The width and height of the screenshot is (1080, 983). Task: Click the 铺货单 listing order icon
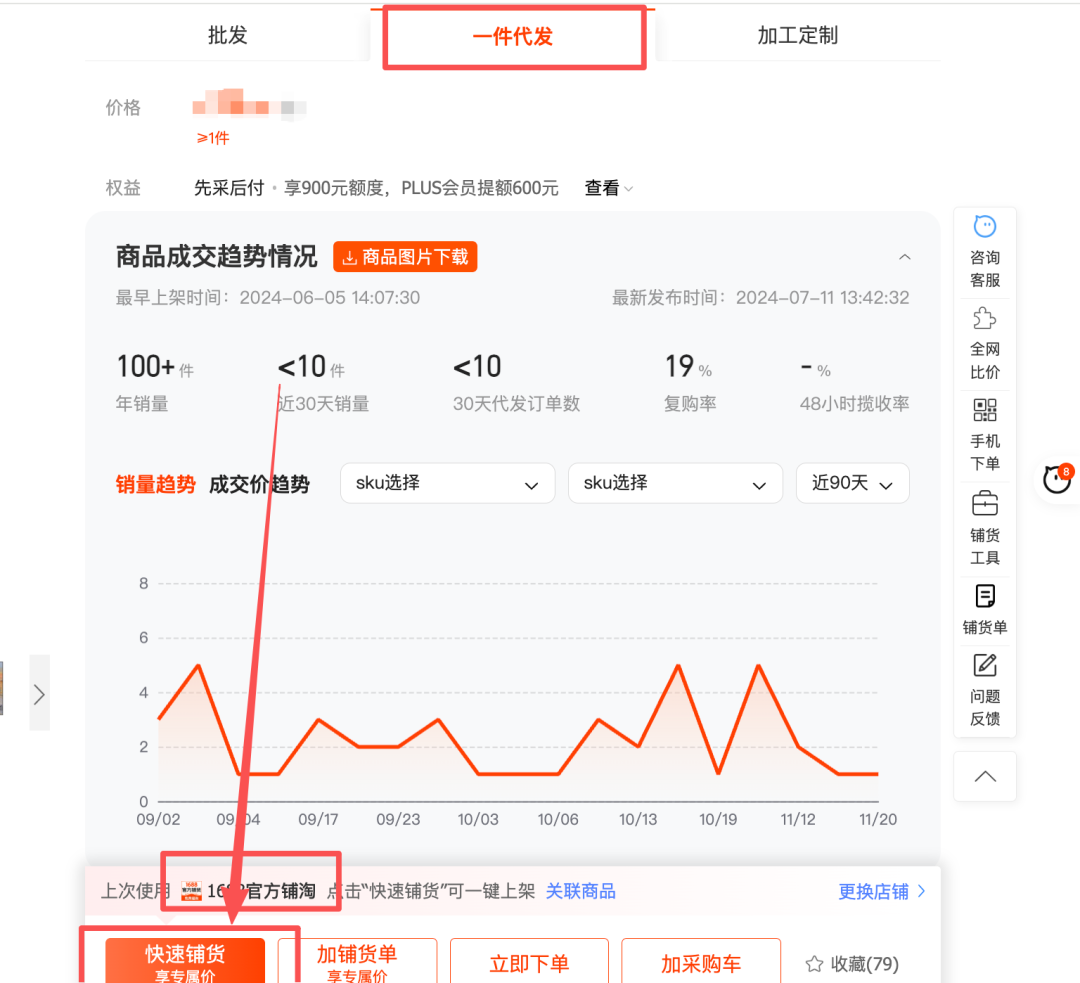[984, 608]
